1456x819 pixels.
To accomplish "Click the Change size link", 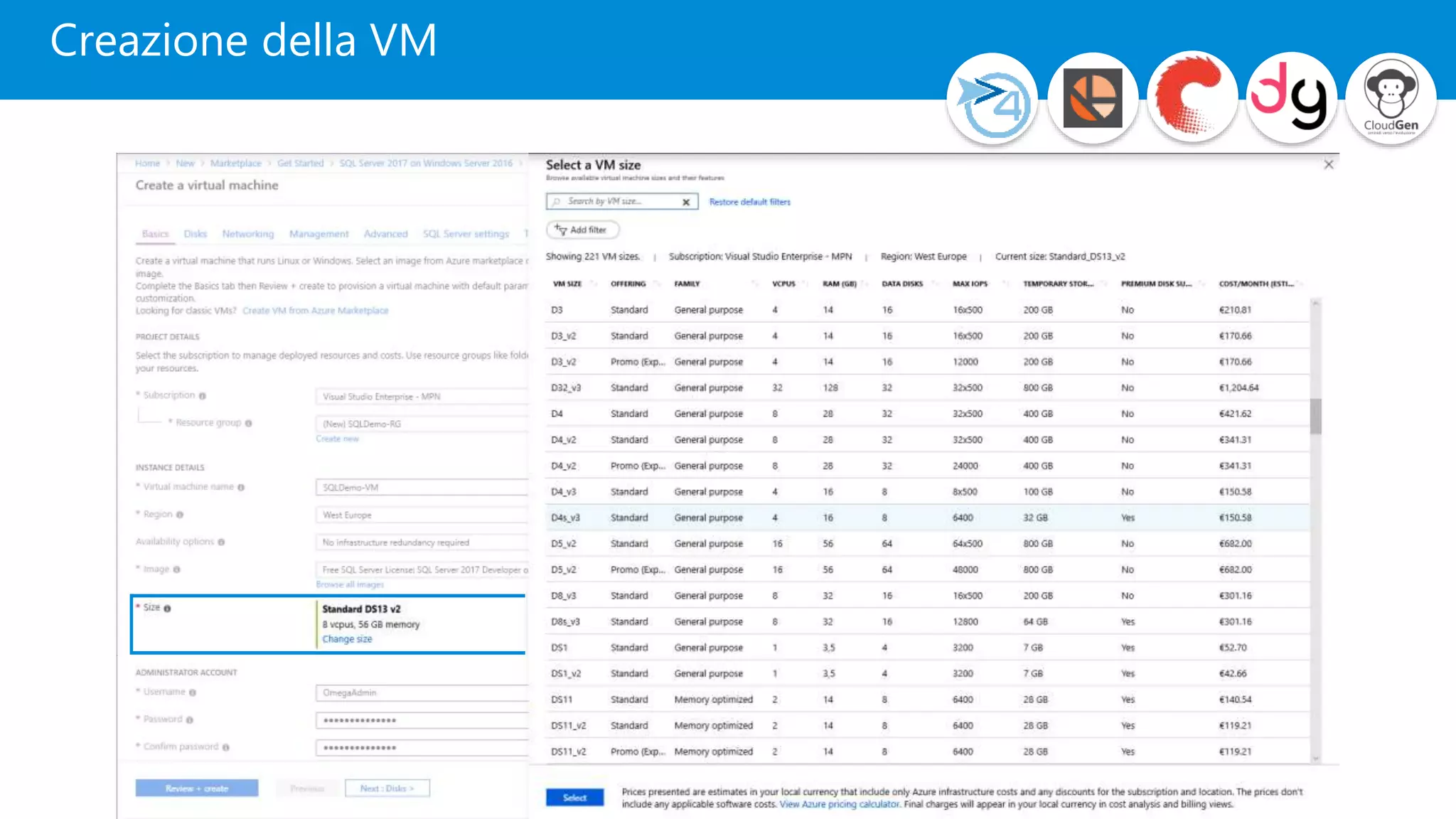I will (x=347, y=639).
